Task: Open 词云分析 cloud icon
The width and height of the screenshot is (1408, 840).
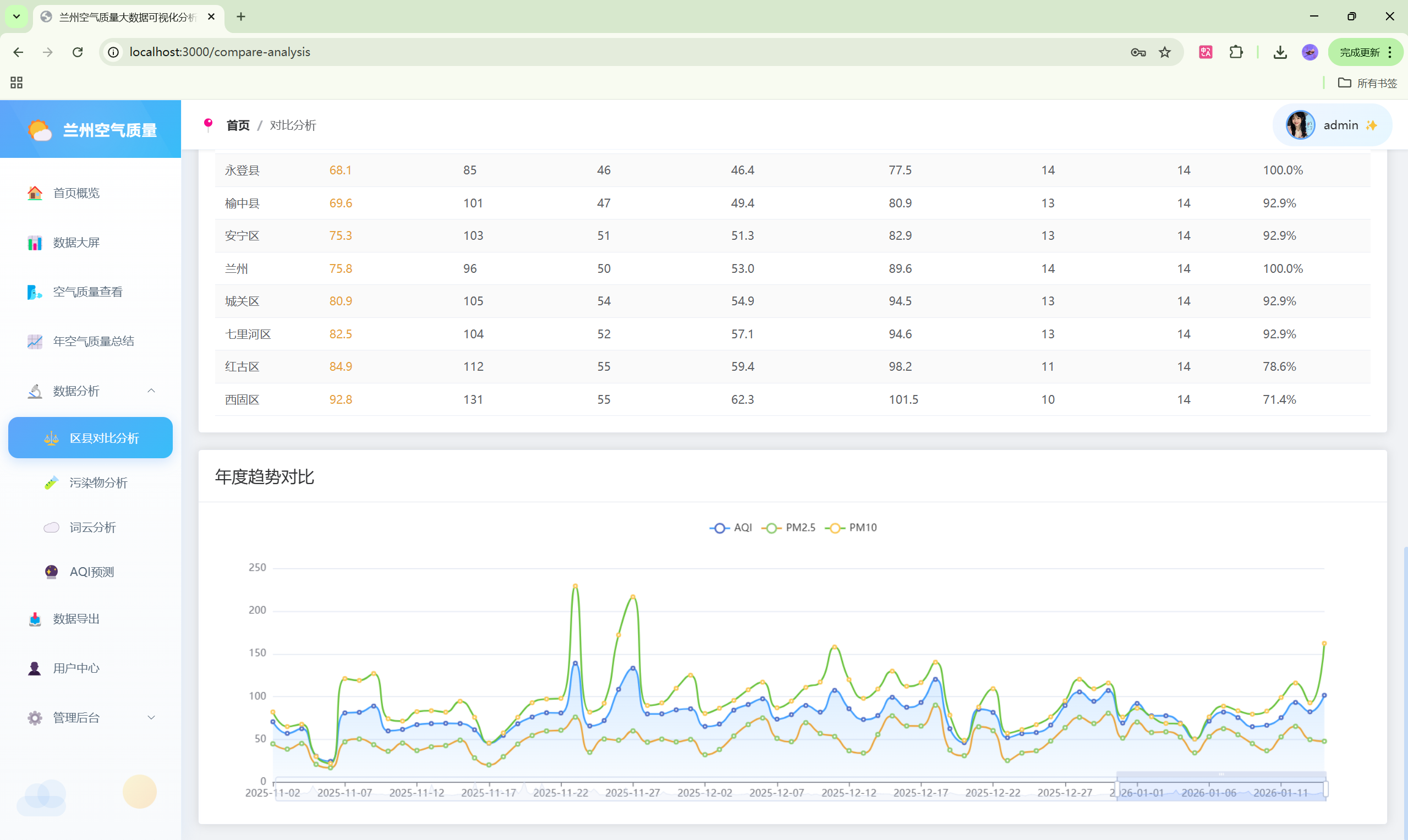Action: pyautogui.click(x=51, y=528)
